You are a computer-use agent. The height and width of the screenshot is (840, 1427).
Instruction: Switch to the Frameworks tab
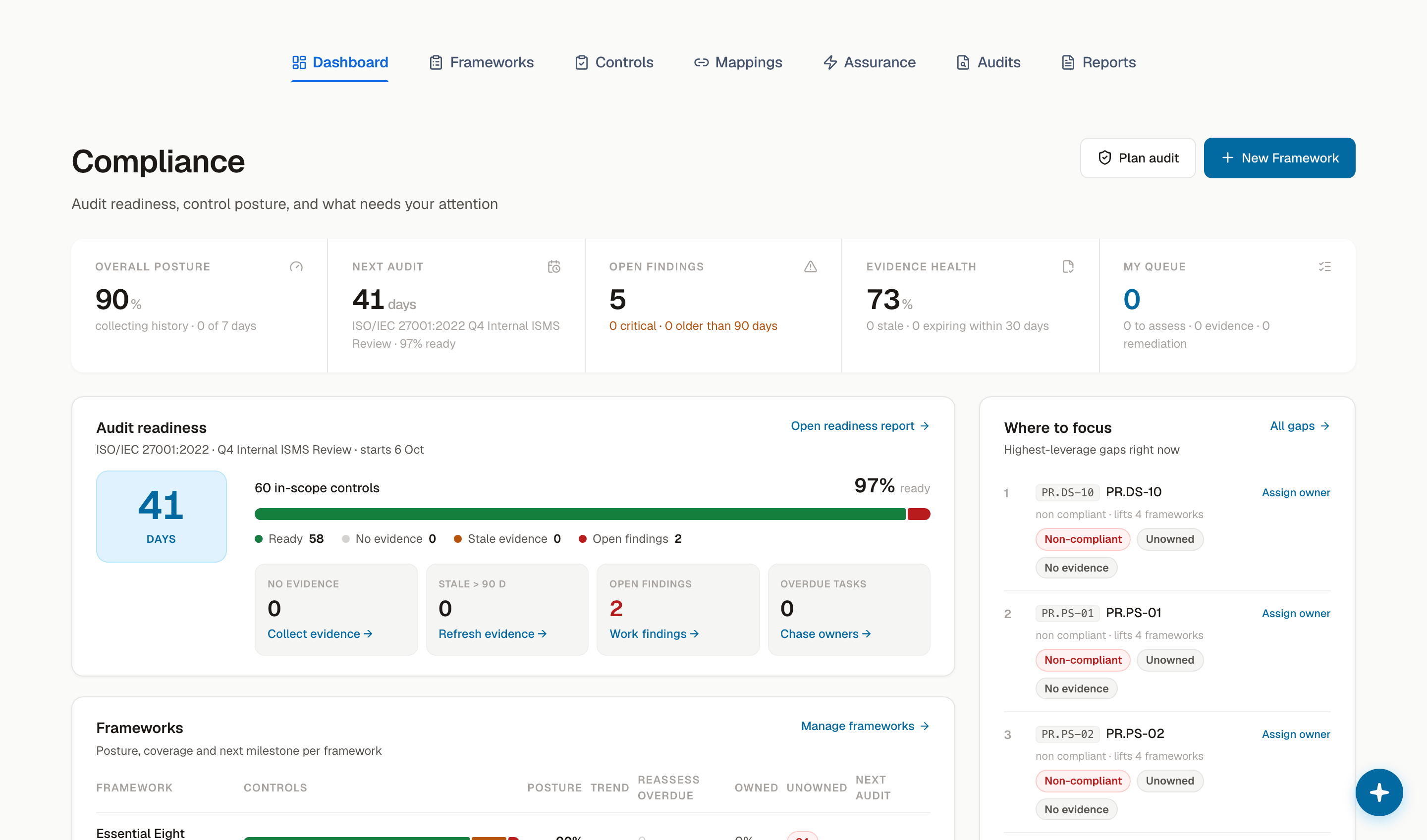pyautogui.click(x=481, y=62)
